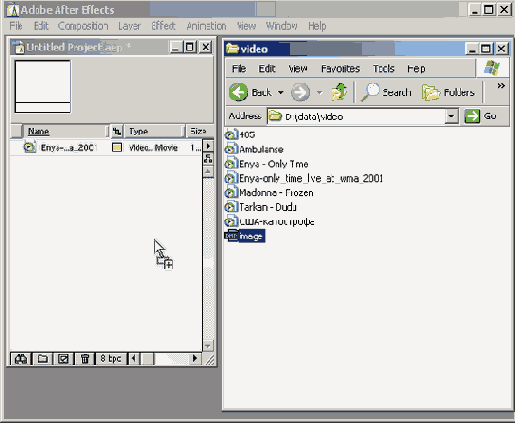Click the Go button next to the address
This screenshot has height=423, width=515.
(480, 116)
